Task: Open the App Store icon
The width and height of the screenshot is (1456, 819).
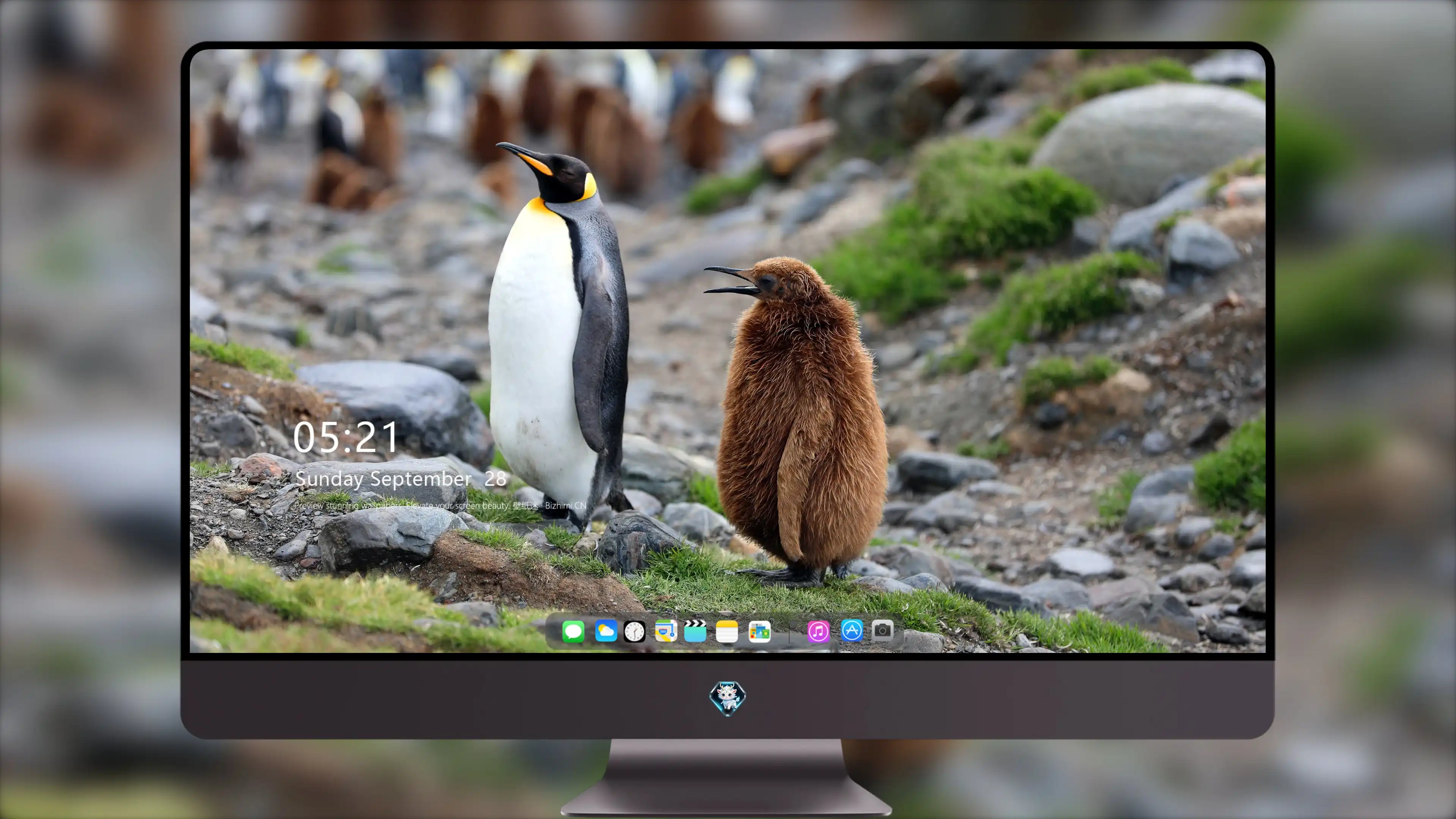Action: click(x=852, y=631)
